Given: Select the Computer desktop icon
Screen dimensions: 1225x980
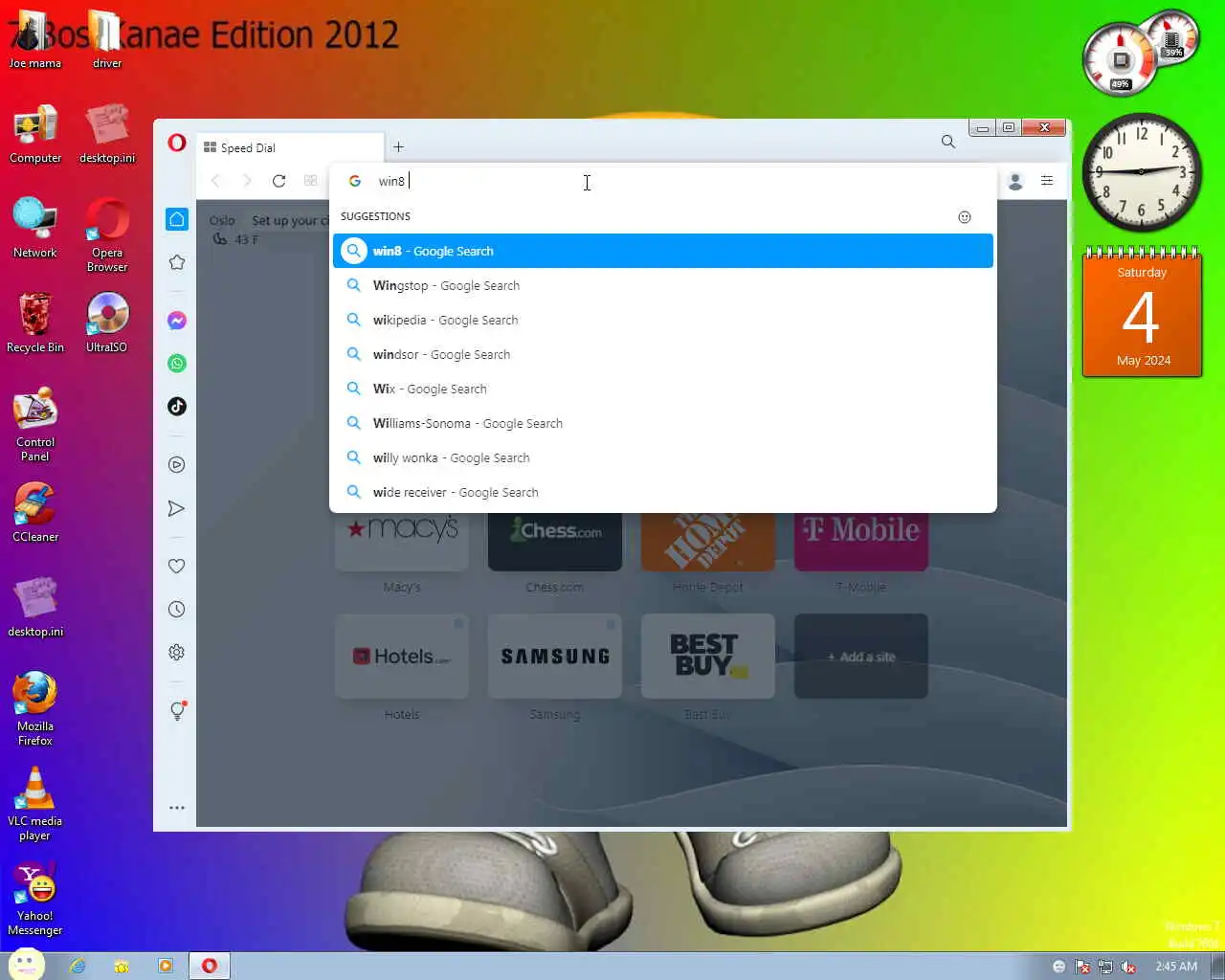Looking at the screenshot, I should 35,135.
